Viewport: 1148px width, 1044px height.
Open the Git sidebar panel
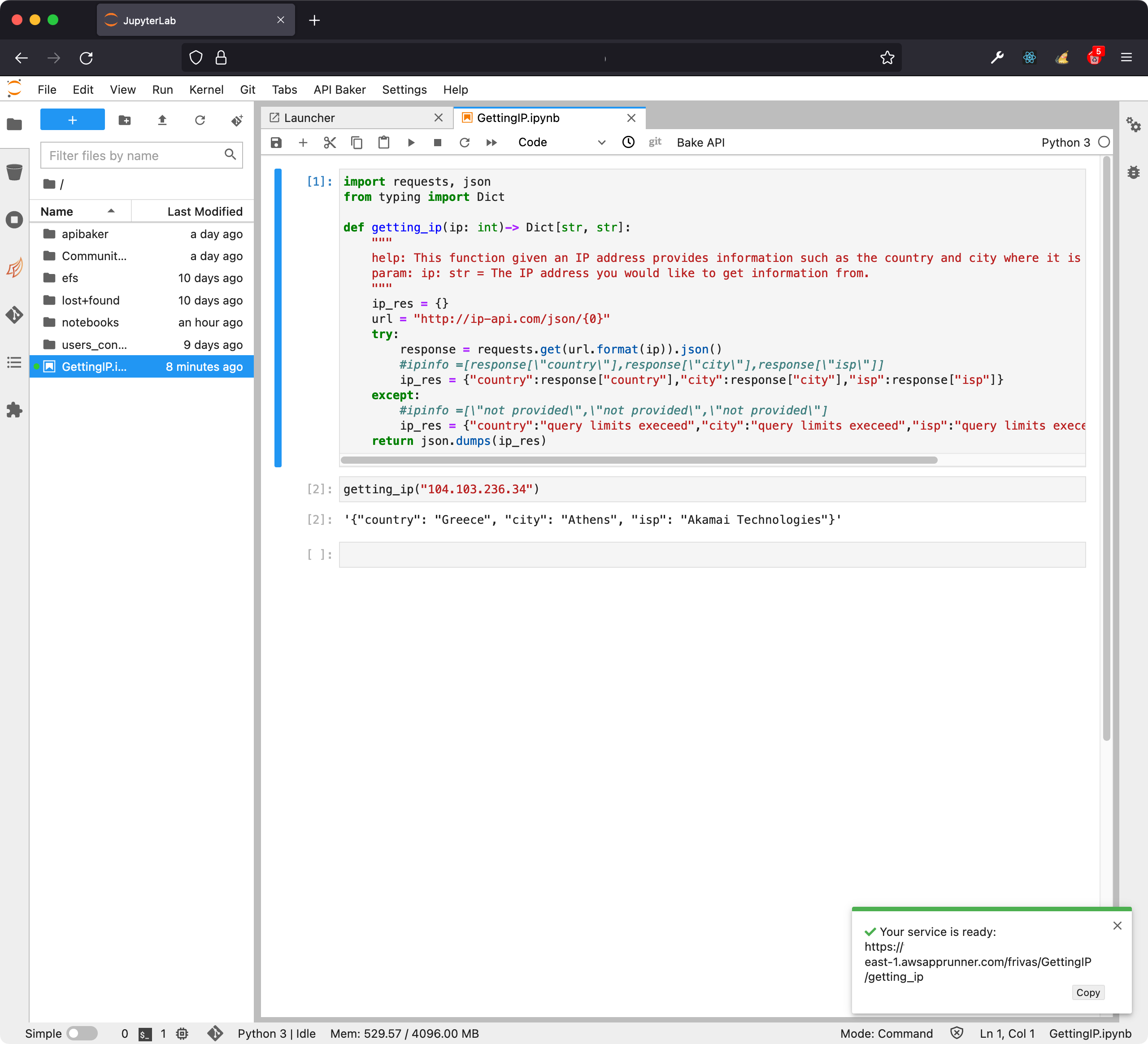[x=14, y=315]
